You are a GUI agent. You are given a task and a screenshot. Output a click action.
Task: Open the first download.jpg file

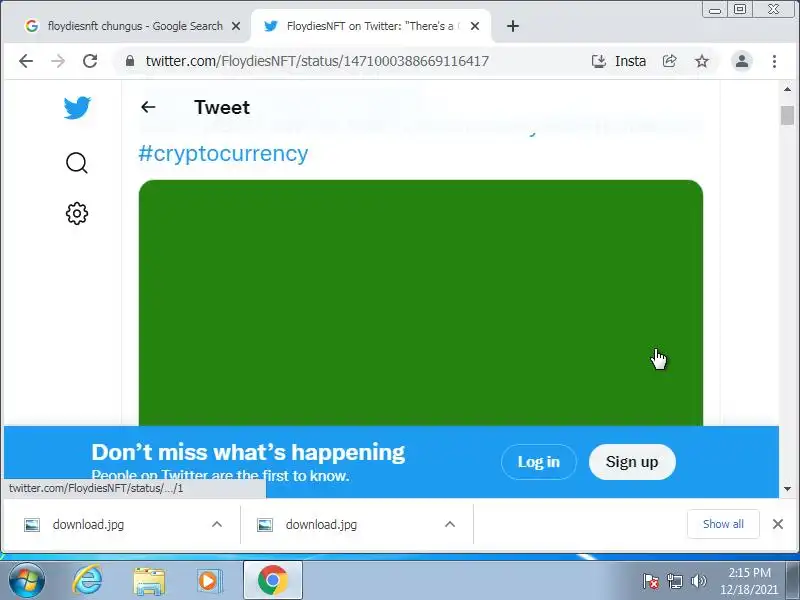88,524
